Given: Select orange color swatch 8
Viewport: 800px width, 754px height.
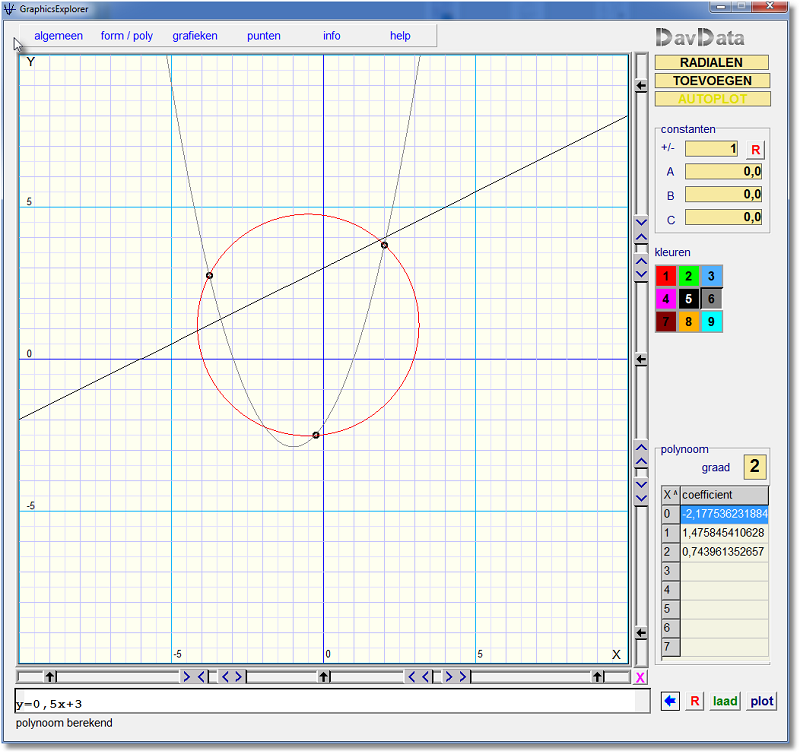Looking at the screenshot, I should tap(688, 322).
